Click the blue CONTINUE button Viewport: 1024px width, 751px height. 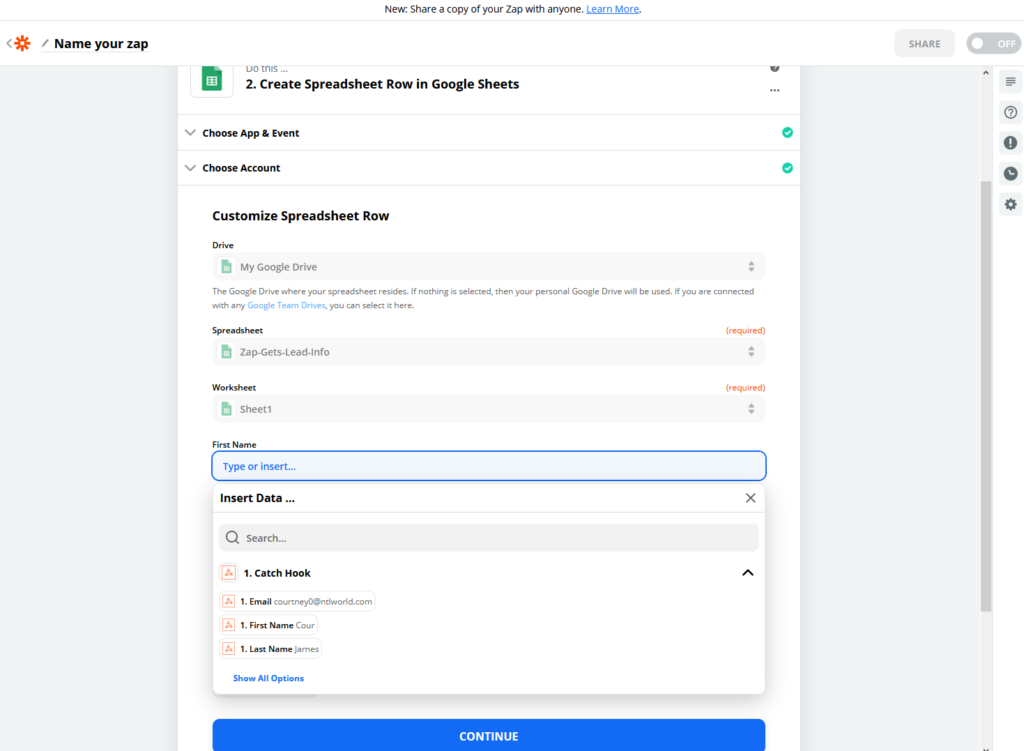pyautogui.click(x=488, y=735)
